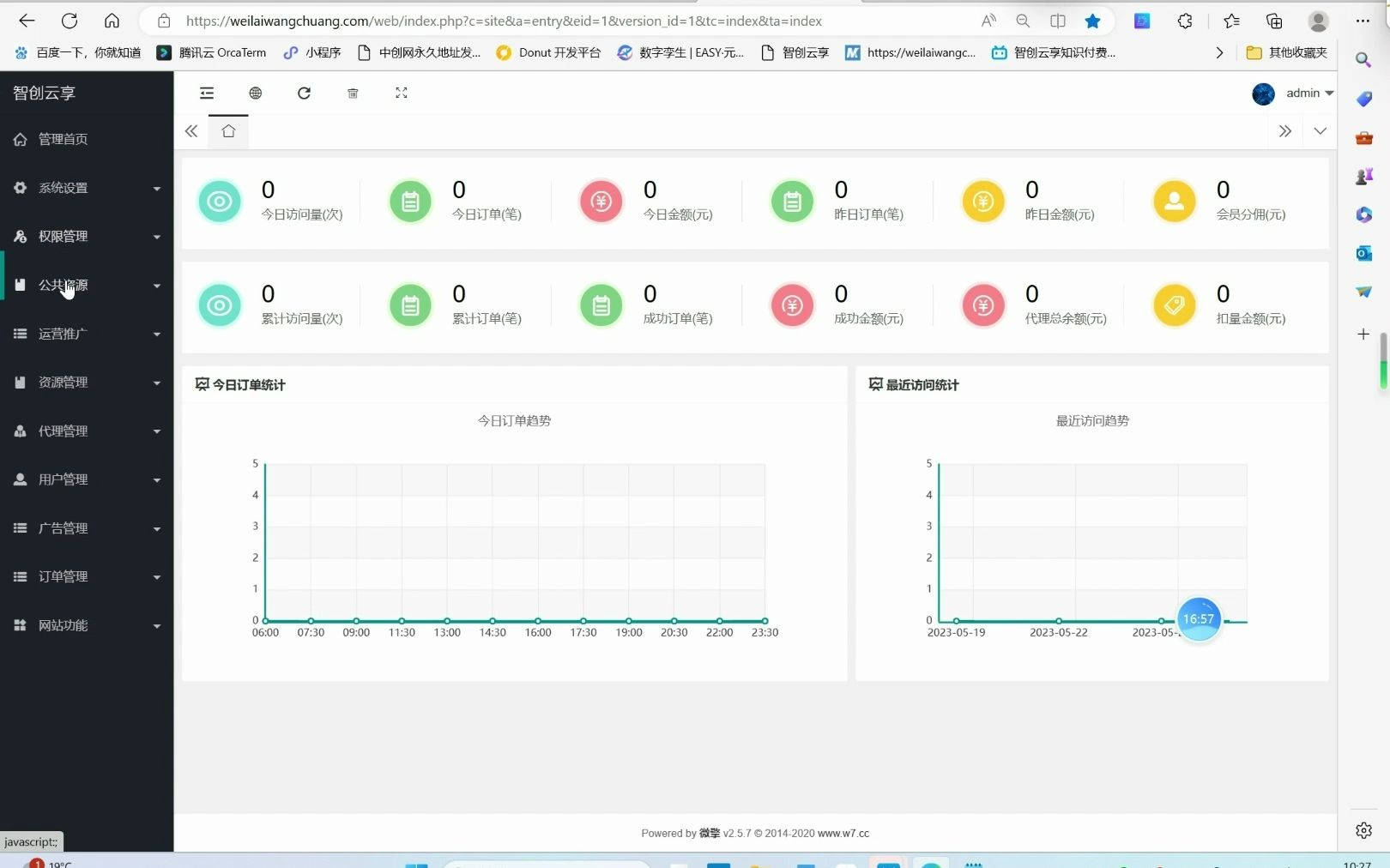The image size is (1390, 868).
Task: Click 2023-05-22 data point on visit chart
Action: (x=1059, y=620)
